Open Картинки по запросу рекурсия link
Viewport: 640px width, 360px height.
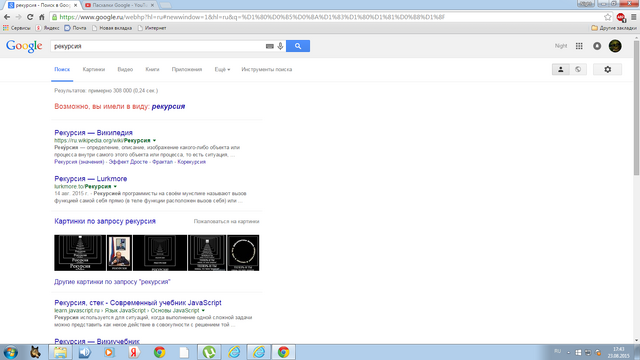(105, 221)
